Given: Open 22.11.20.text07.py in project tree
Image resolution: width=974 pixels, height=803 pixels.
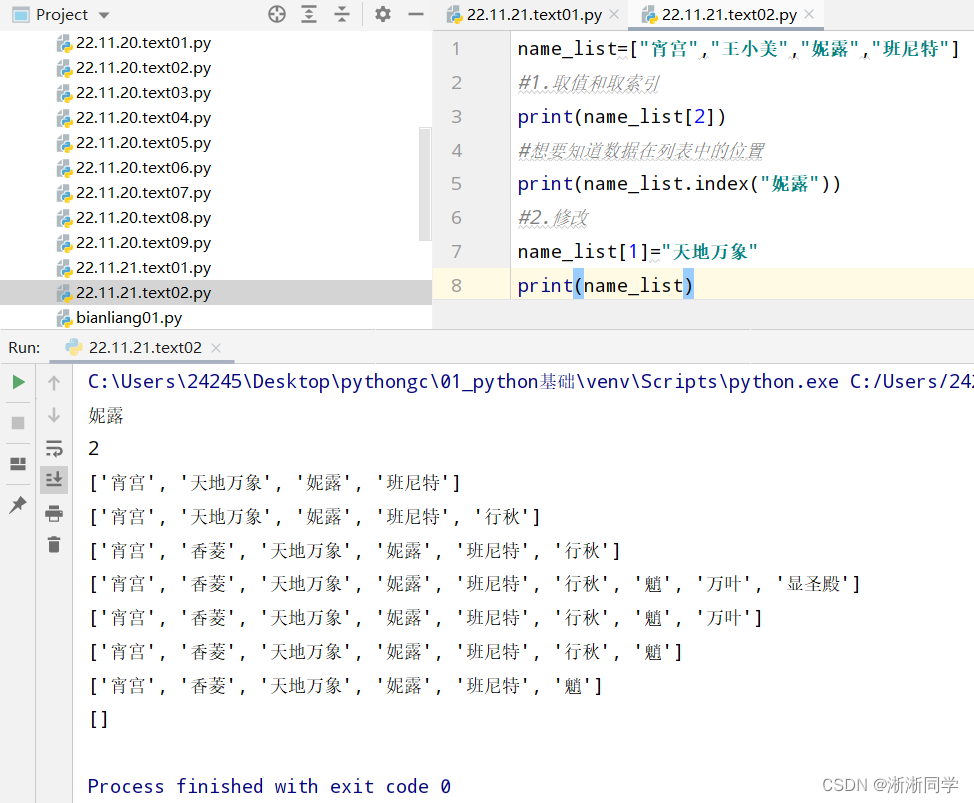Looking at the screenshot, I should click(x=143, y=193).
